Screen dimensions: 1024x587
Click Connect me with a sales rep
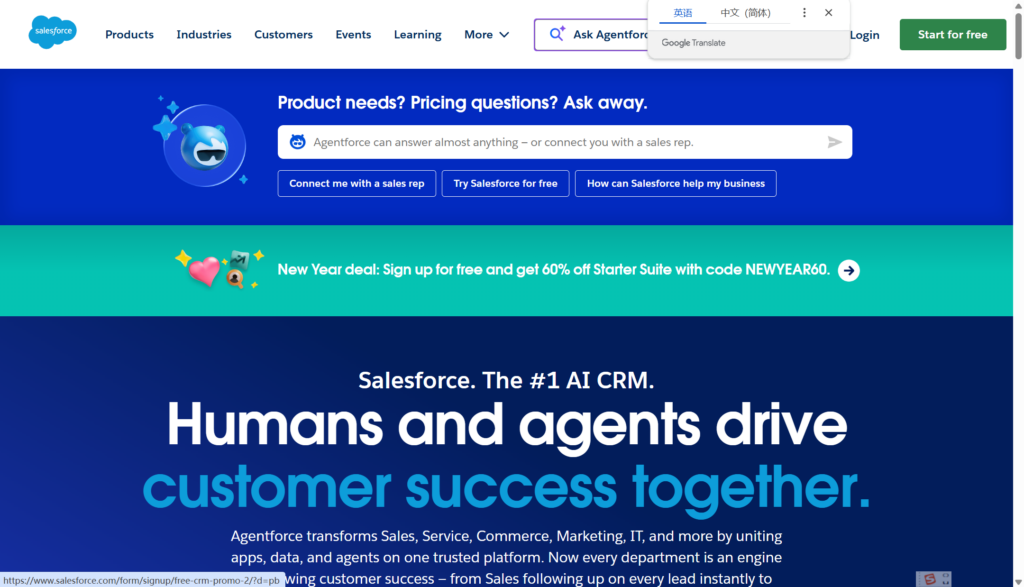click(356, 183)
